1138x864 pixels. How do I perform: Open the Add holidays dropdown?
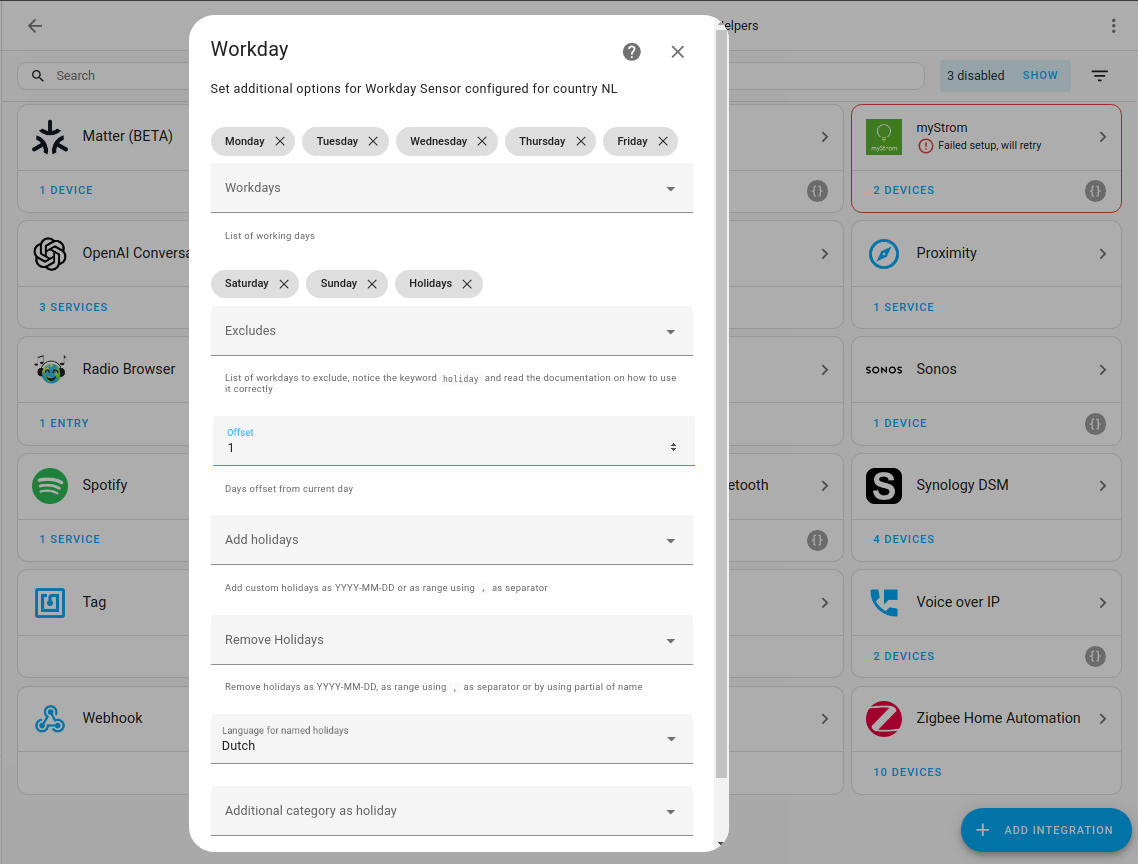(670, 539)
